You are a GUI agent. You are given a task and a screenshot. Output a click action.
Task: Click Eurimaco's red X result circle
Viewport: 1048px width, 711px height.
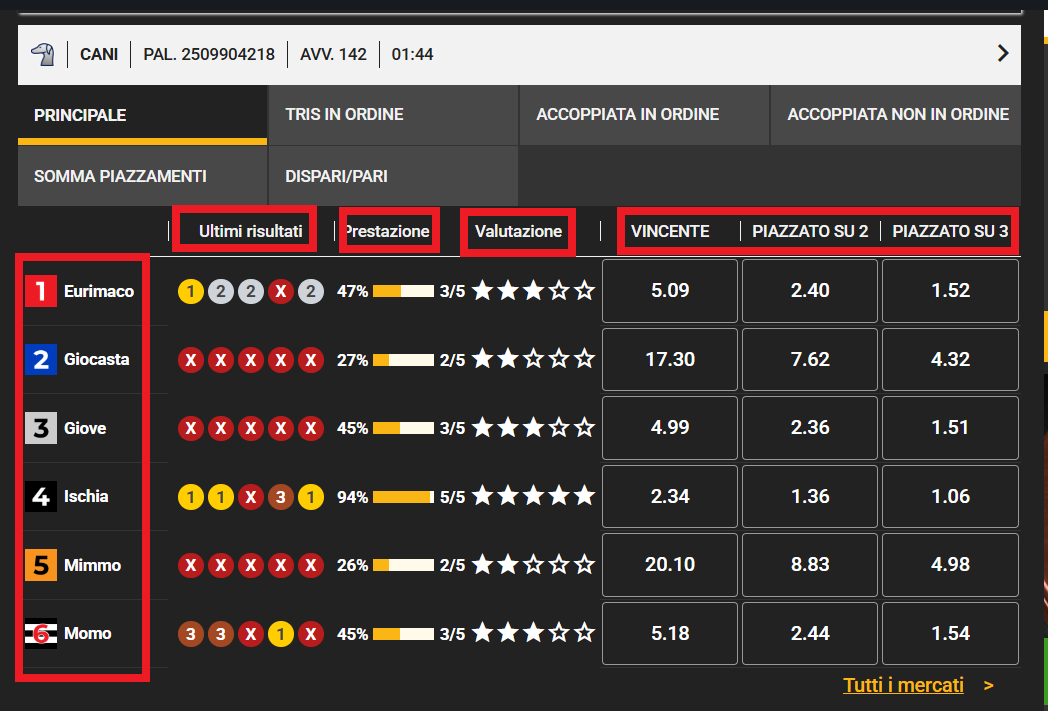[x=281, y=291]
